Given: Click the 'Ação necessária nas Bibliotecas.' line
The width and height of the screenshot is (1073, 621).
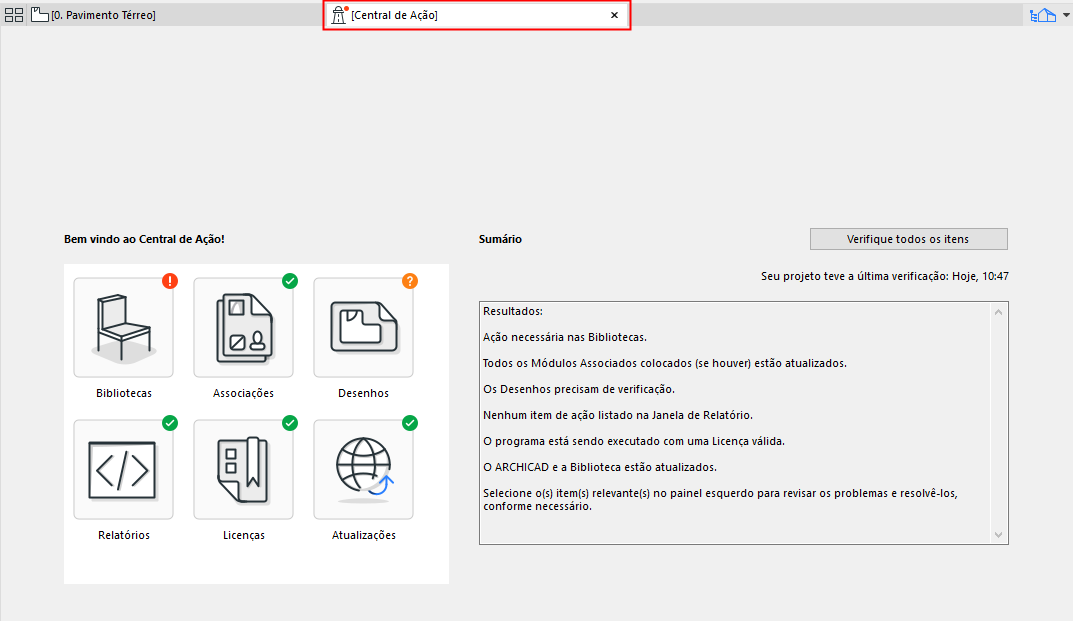Looking at the screenshot, I should click(565, 337).
